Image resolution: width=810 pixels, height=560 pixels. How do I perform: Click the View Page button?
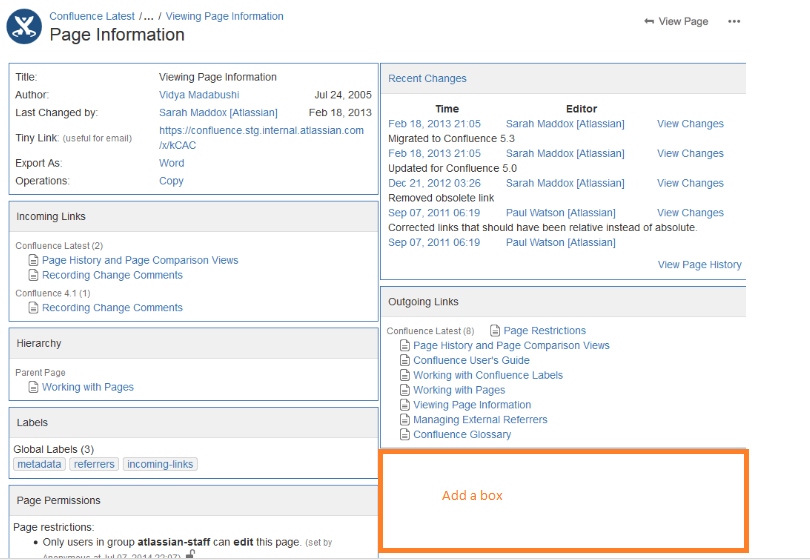[x=676, y=21]
